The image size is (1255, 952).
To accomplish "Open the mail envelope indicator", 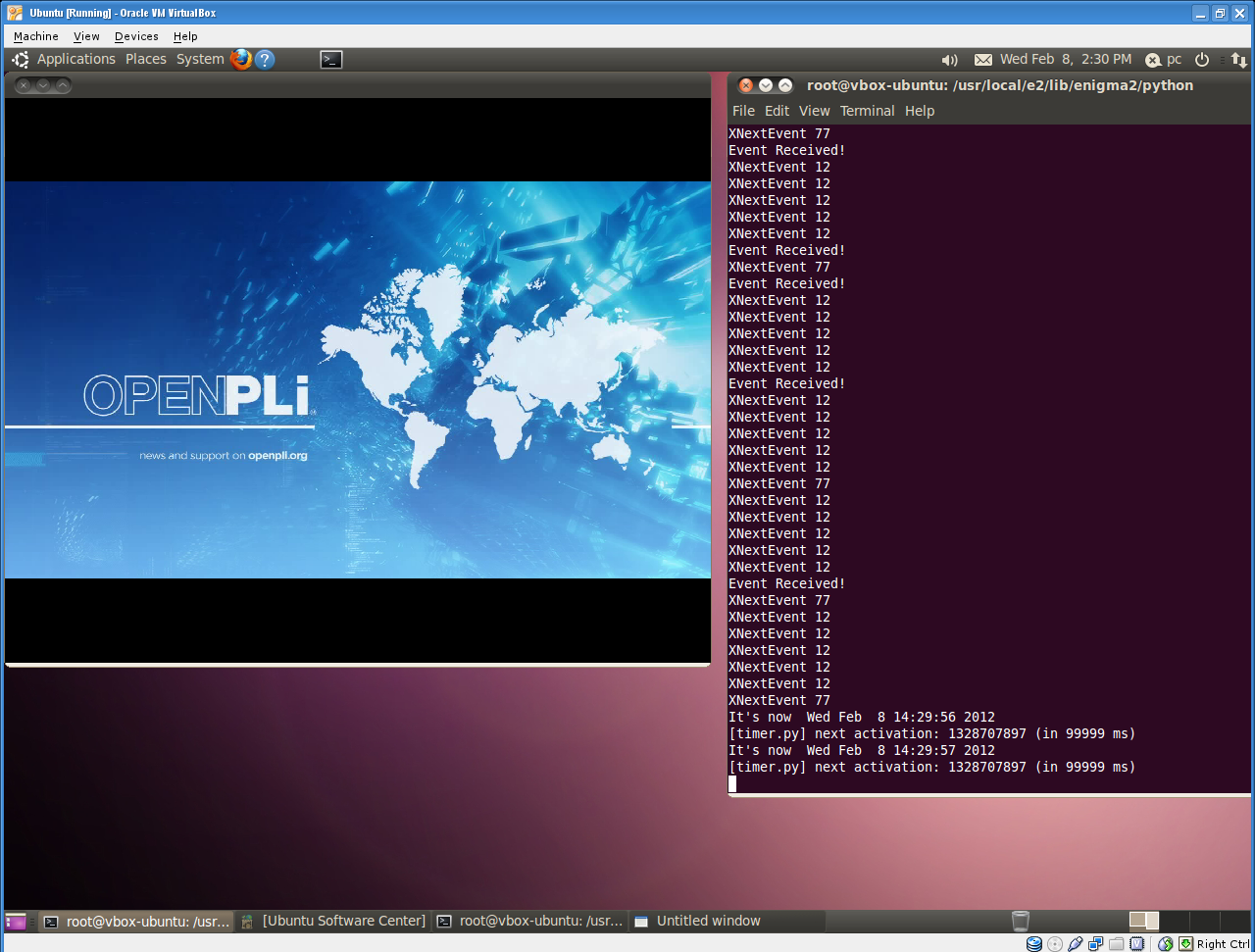I will (983, 60).
